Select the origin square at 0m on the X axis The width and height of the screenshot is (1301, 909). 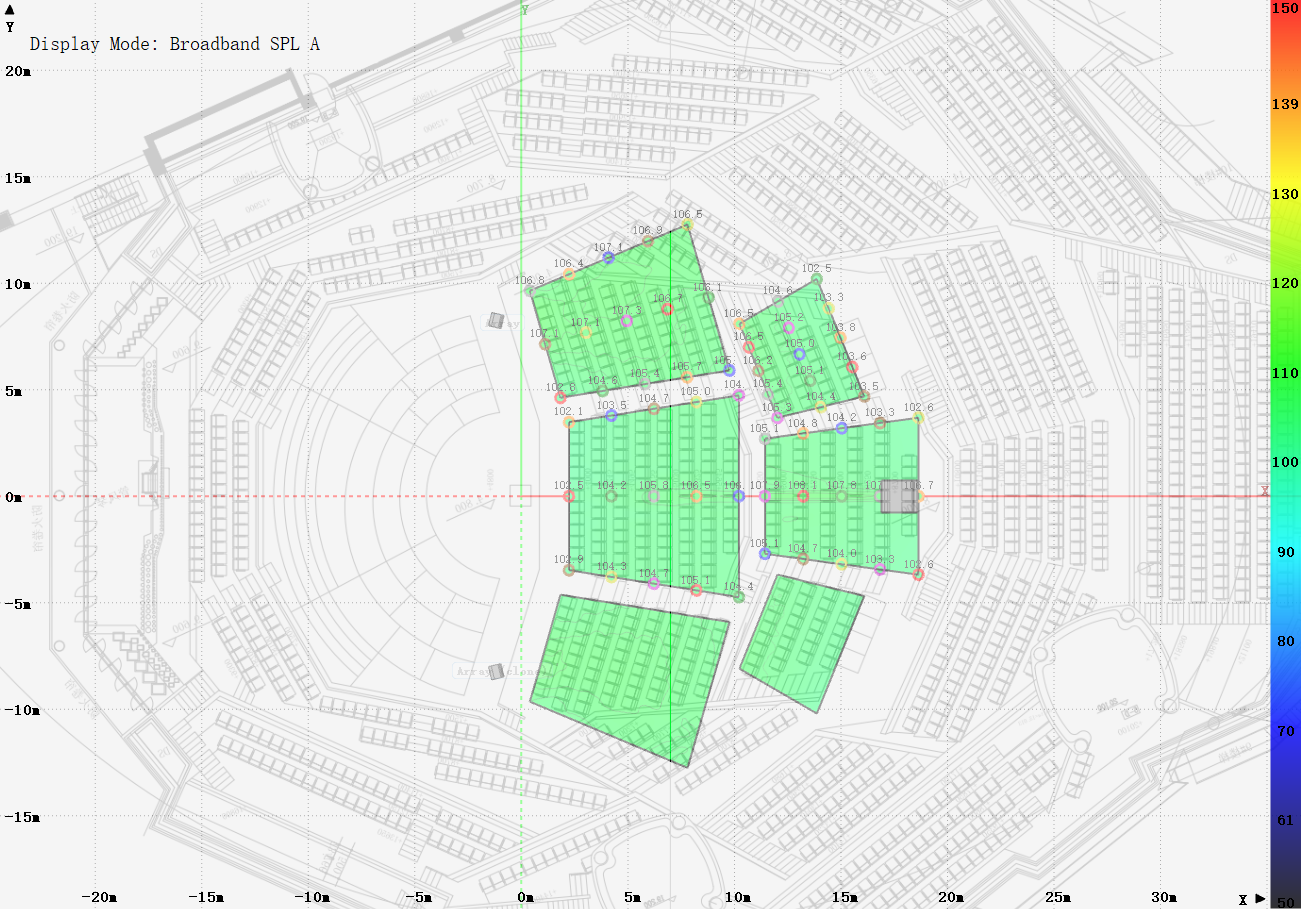(x=520, y=496)
